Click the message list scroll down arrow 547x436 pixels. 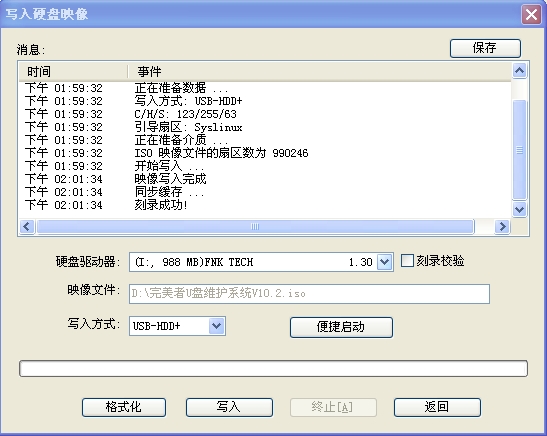tap(519, 210)
